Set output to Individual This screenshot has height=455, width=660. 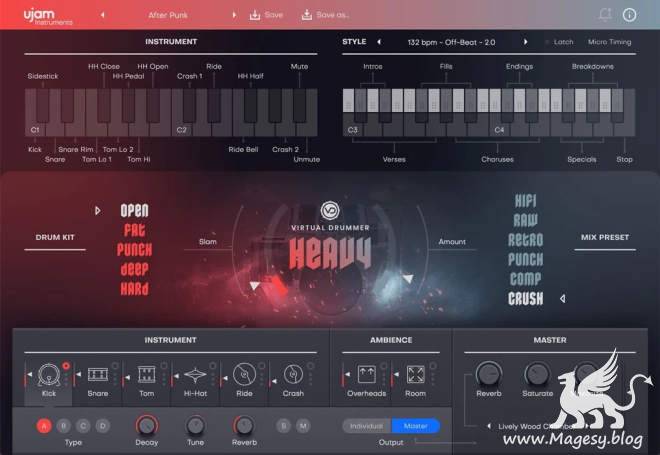click(367, 426)
